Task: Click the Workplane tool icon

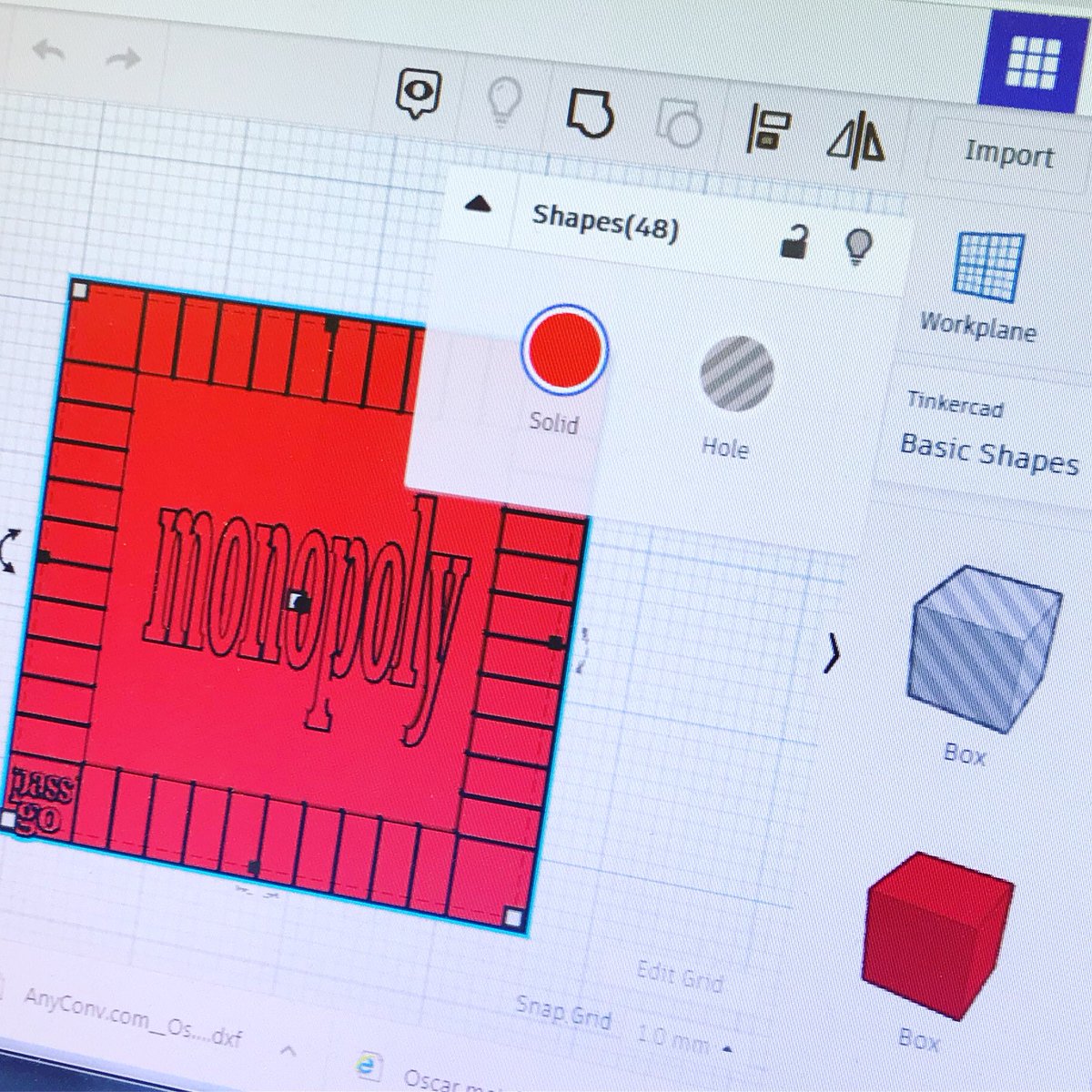Action: click(x=987, y=267)
